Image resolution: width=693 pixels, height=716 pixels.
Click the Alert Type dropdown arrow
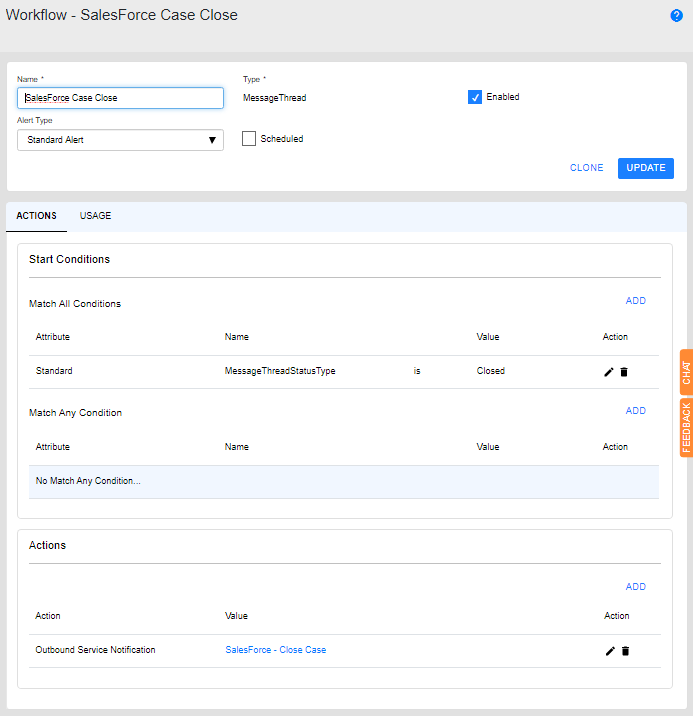(x=212, y=140)
